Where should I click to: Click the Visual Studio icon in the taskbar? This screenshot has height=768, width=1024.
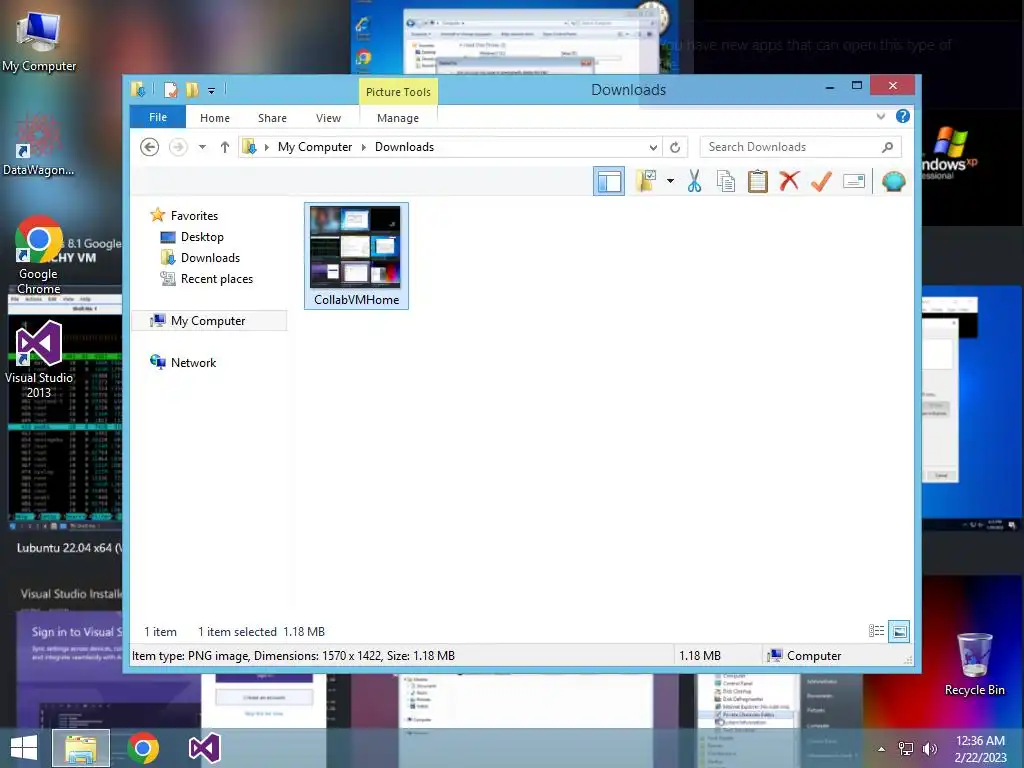(x=204, y=748)
